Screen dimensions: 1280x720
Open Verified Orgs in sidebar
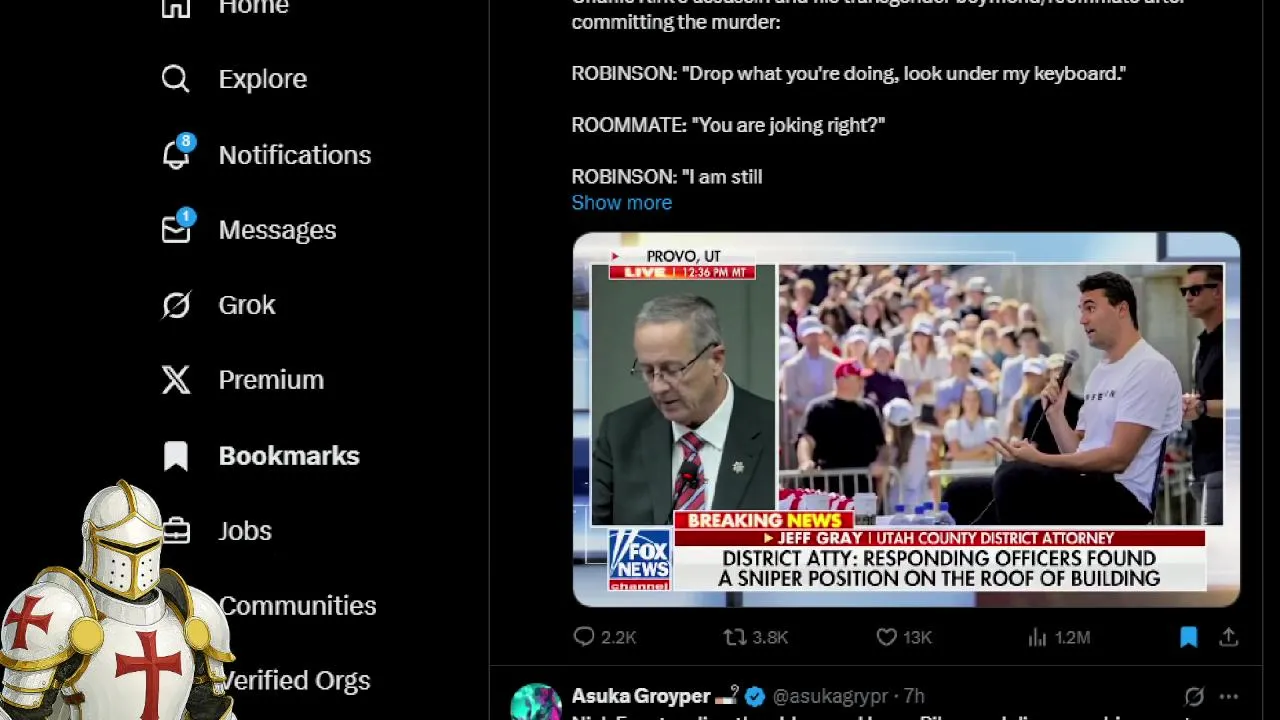tap(295, 681)
